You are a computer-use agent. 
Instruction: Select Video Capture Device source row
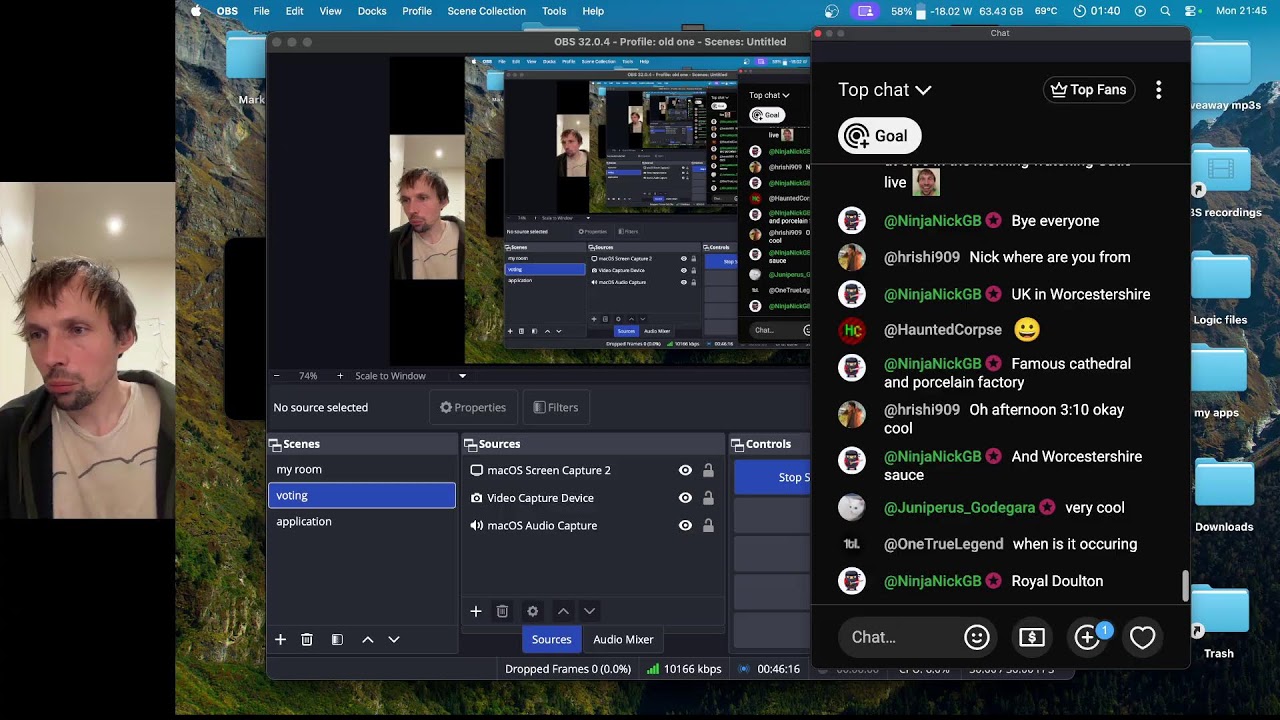click(x=593, y=498)
